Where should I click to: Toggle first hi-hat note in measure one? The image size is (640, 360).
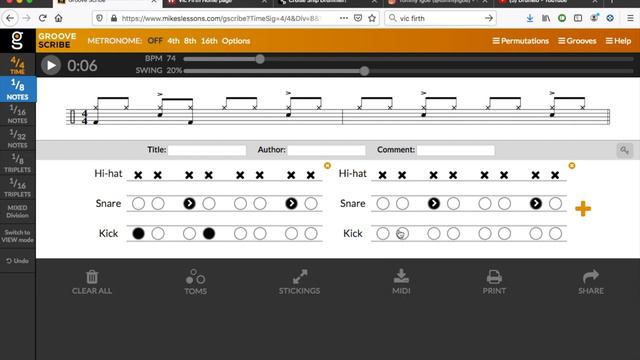138,176
